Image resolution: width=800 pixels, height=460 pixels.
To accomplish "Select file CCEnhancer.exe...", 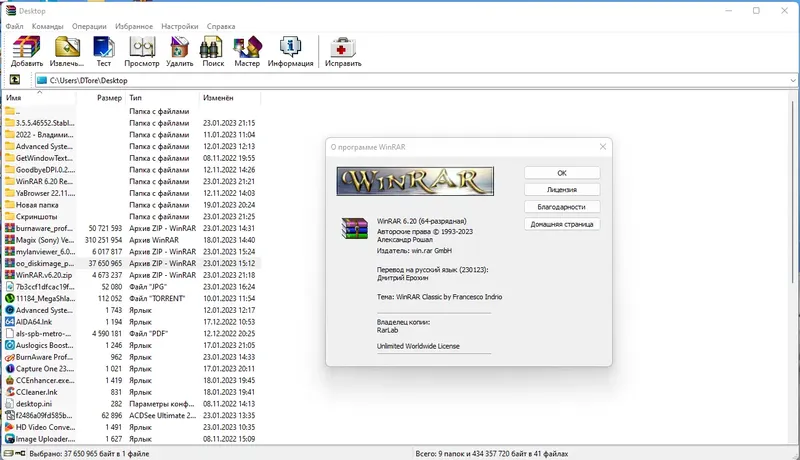I will pyautogui.click(x=132, y=380).
